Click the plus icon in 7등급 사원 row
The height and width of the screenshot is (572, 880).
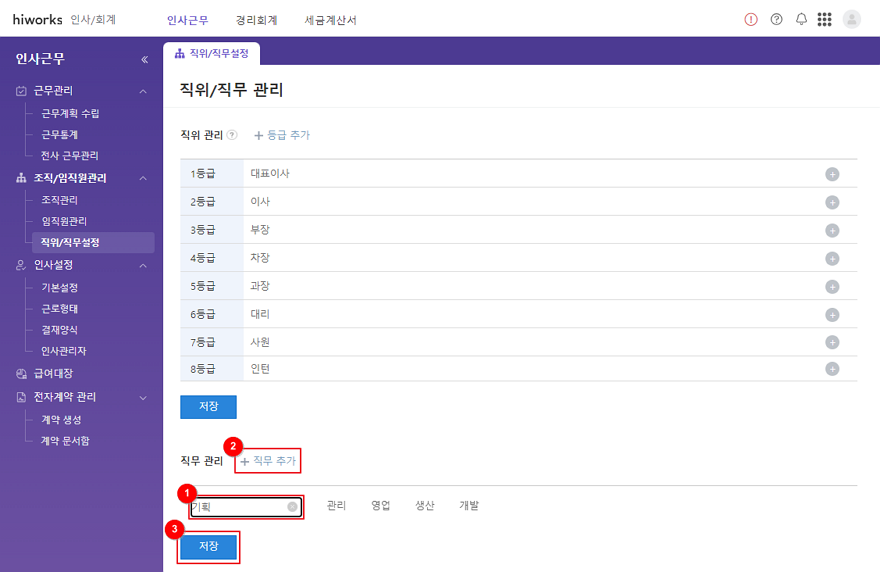[832, 342]
